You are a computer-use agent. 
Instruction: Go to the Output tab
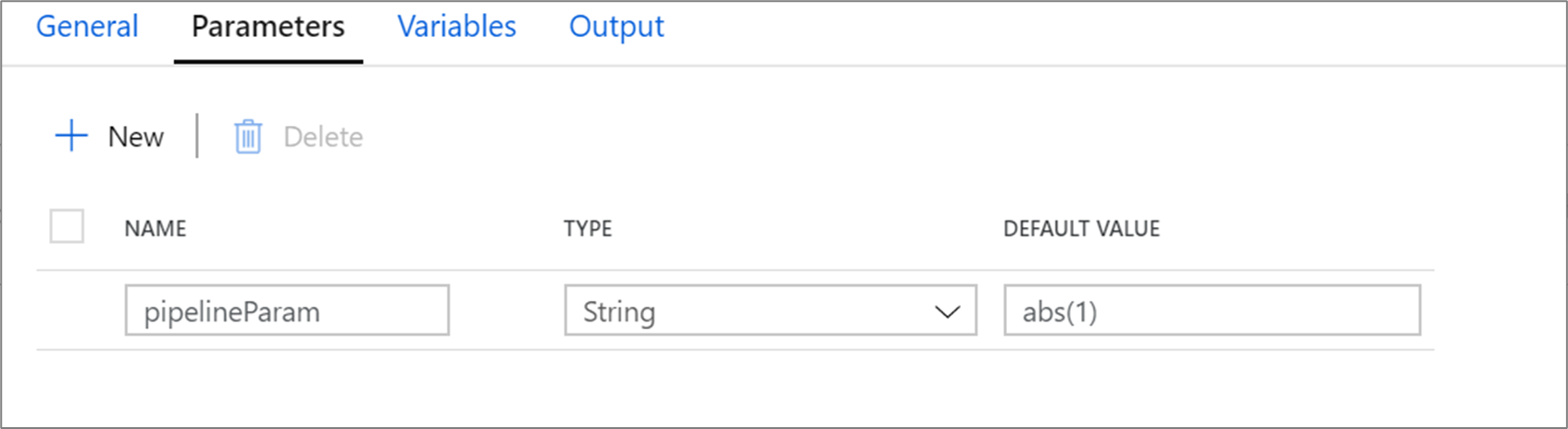(x=616, y=27)
